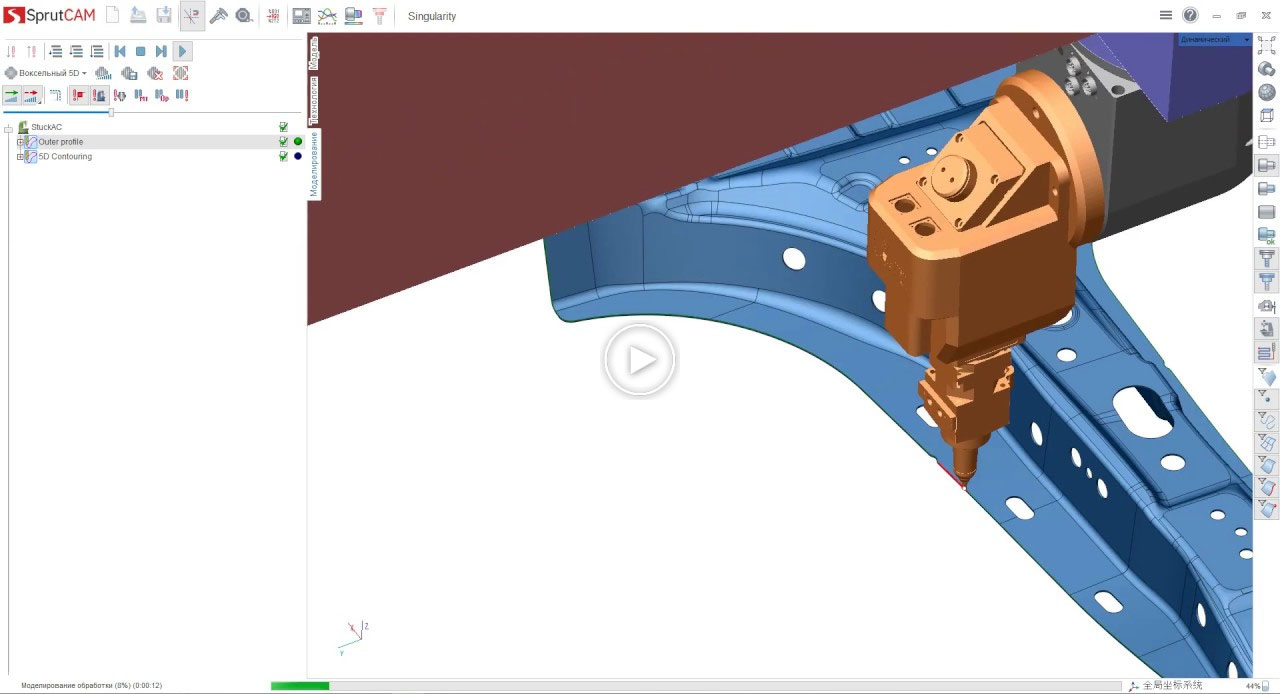Select the wireframe cube view icon
Viewport: 1280px width, 694px height.
click(x=1266, y=116)
